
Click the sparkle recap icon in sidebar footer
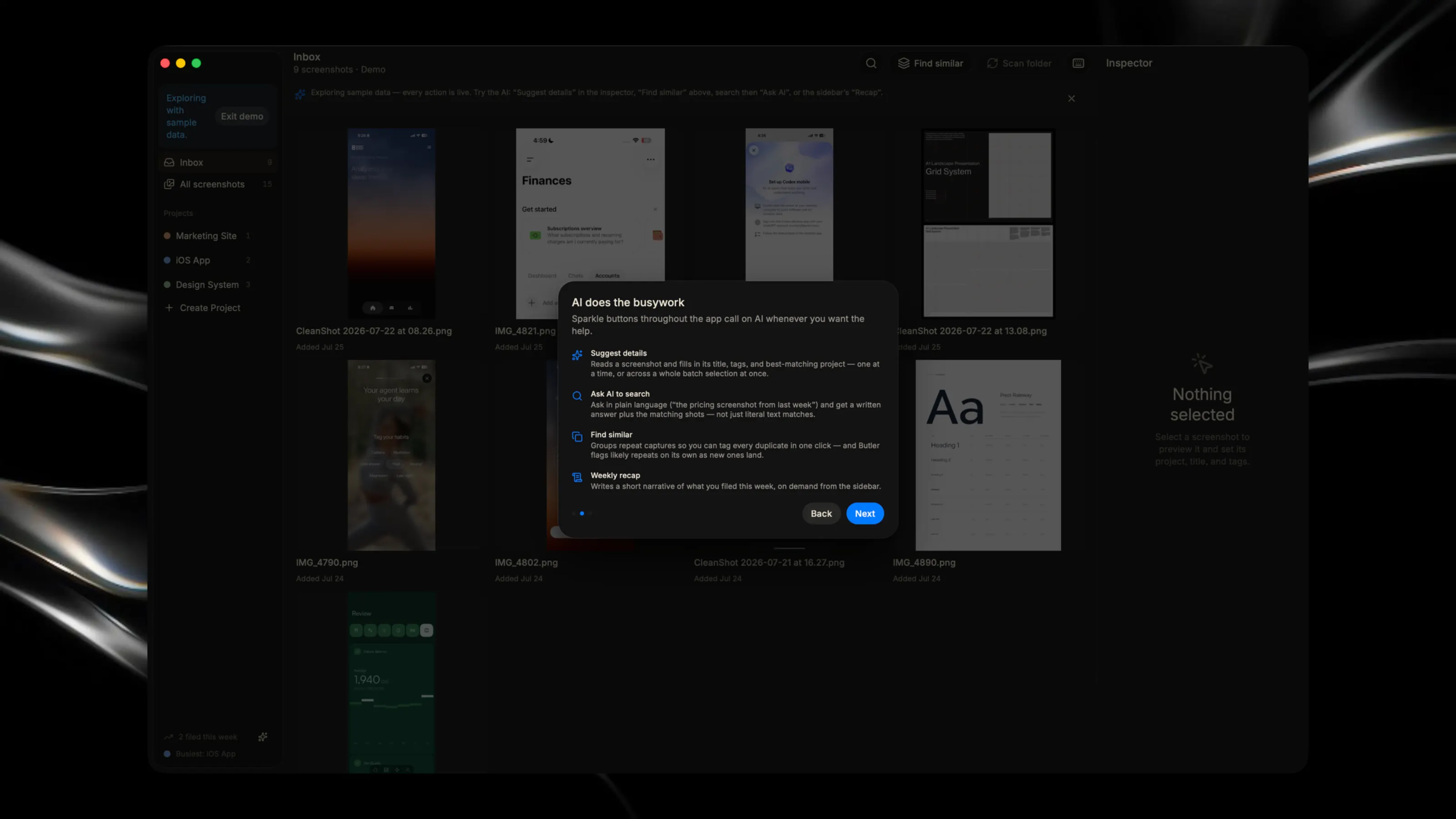pyautogui.click(x=262, y=737)
